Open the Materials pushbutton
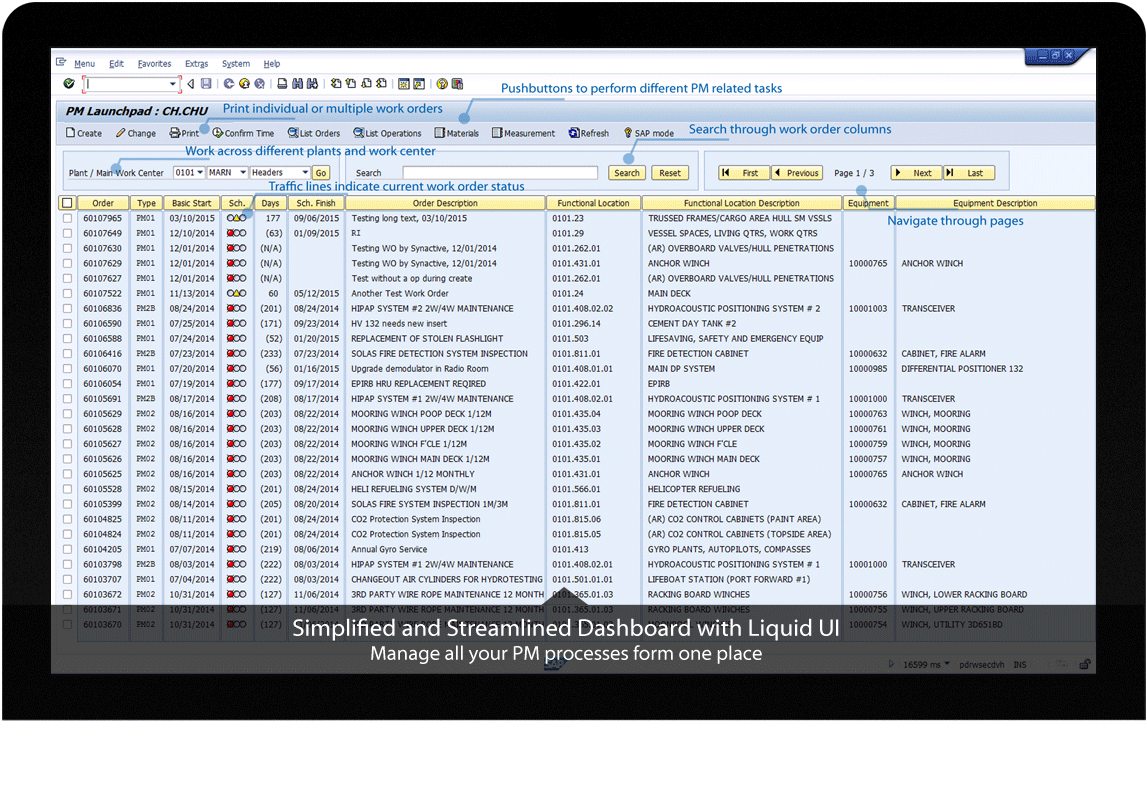The height and width of the screenshot is (800, 1147). 457,133
